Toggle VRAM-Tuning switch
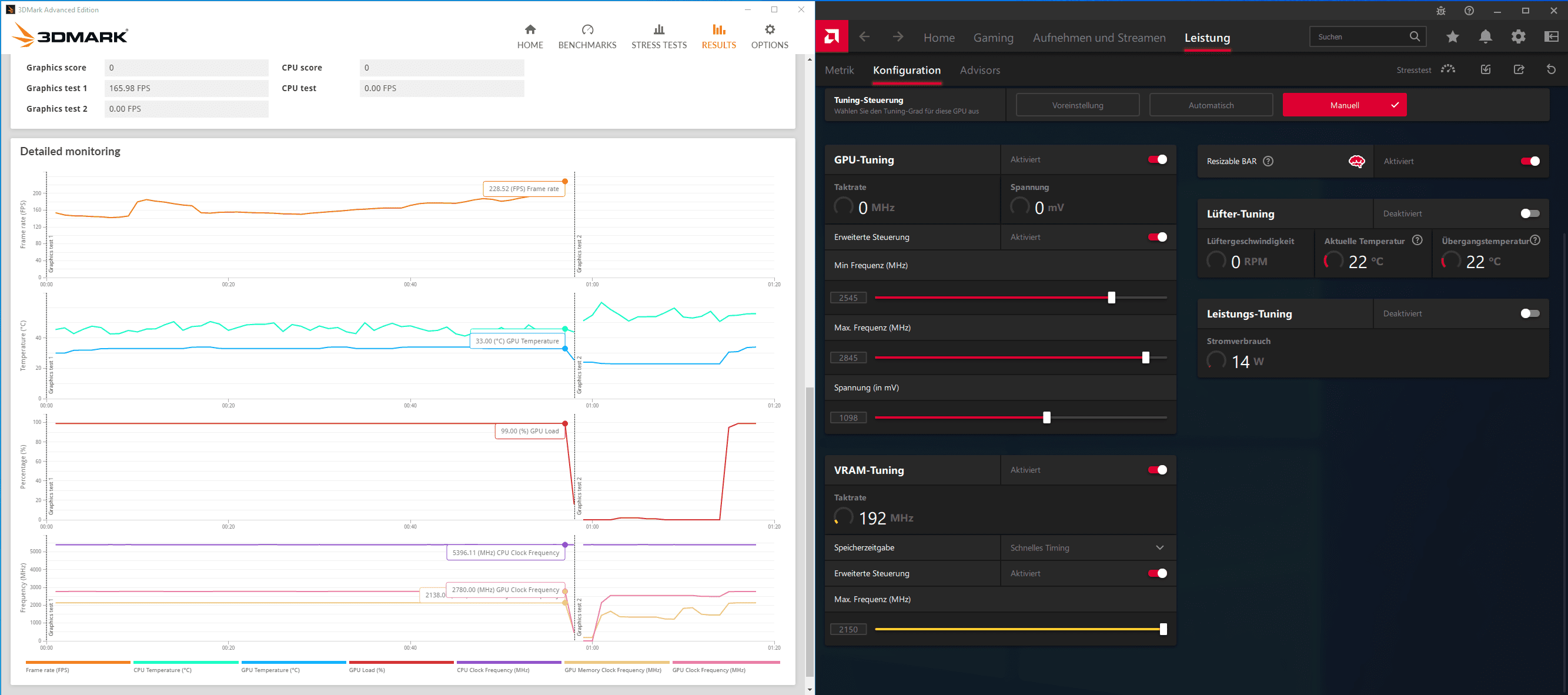Screen dimensions: 1568x695 1157,470
